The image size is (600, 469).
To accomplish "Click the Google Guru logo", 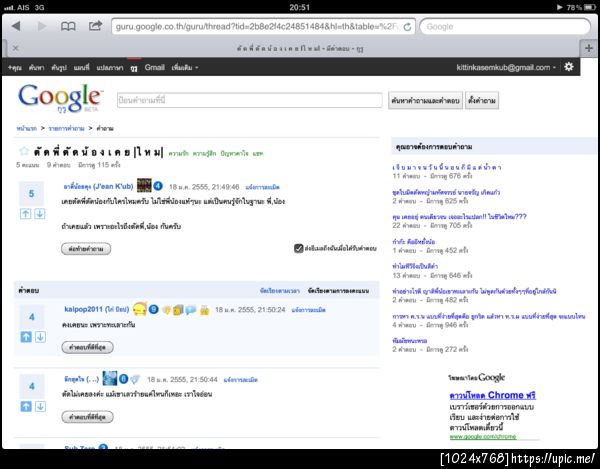I will [x=60, y=98].
